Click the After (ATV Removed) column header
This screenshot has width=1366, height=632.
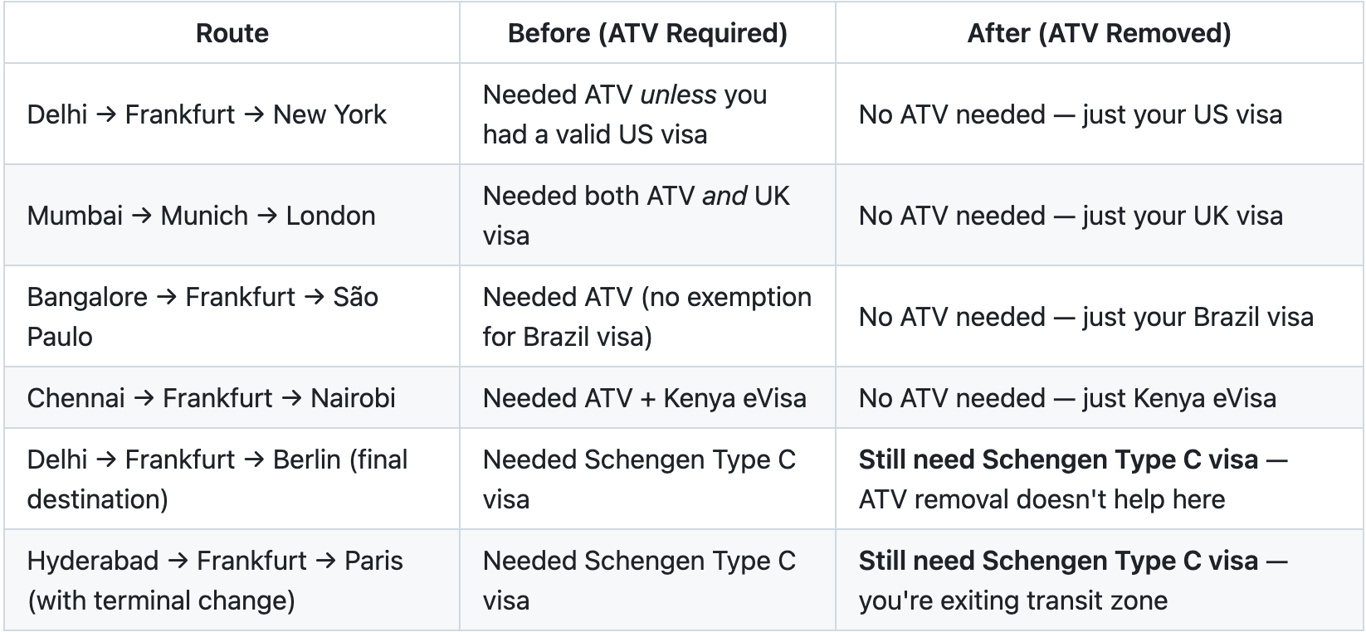[x=1098, y=33]
